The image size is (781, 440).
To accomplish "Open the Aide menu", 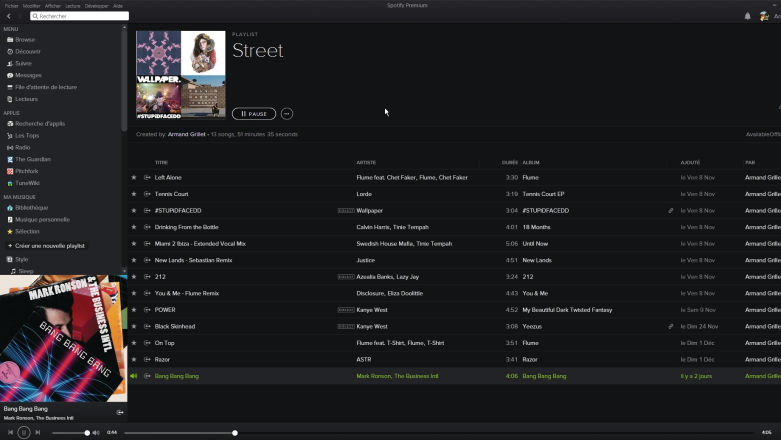I will 118,5.
